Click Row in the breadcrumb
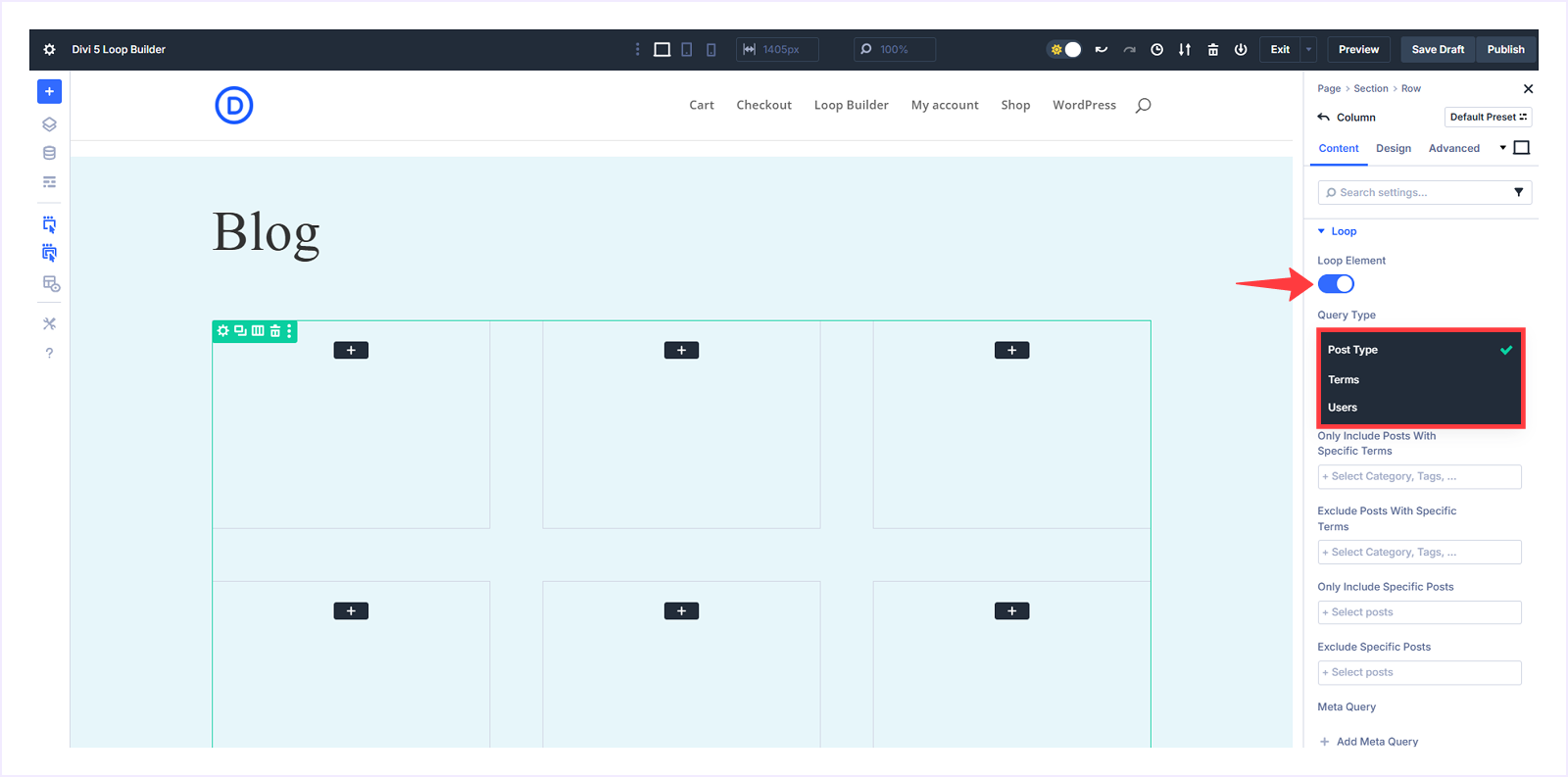1568x777 pixels. pyautogui.click(x=1411, y=88)
